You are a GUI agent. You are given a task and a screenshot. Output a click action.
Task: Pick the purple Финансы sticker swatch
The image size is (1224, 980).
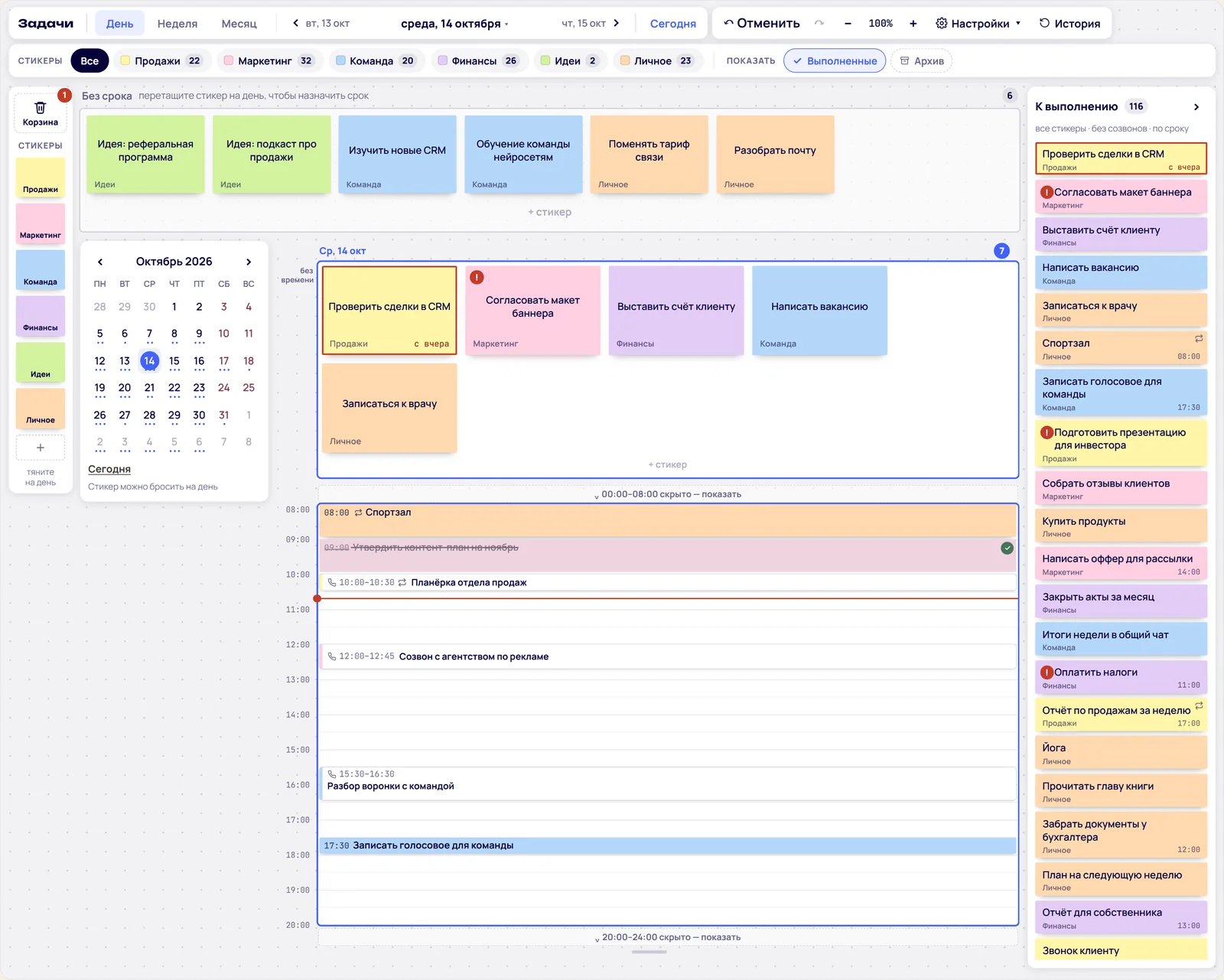click(41, 316)
